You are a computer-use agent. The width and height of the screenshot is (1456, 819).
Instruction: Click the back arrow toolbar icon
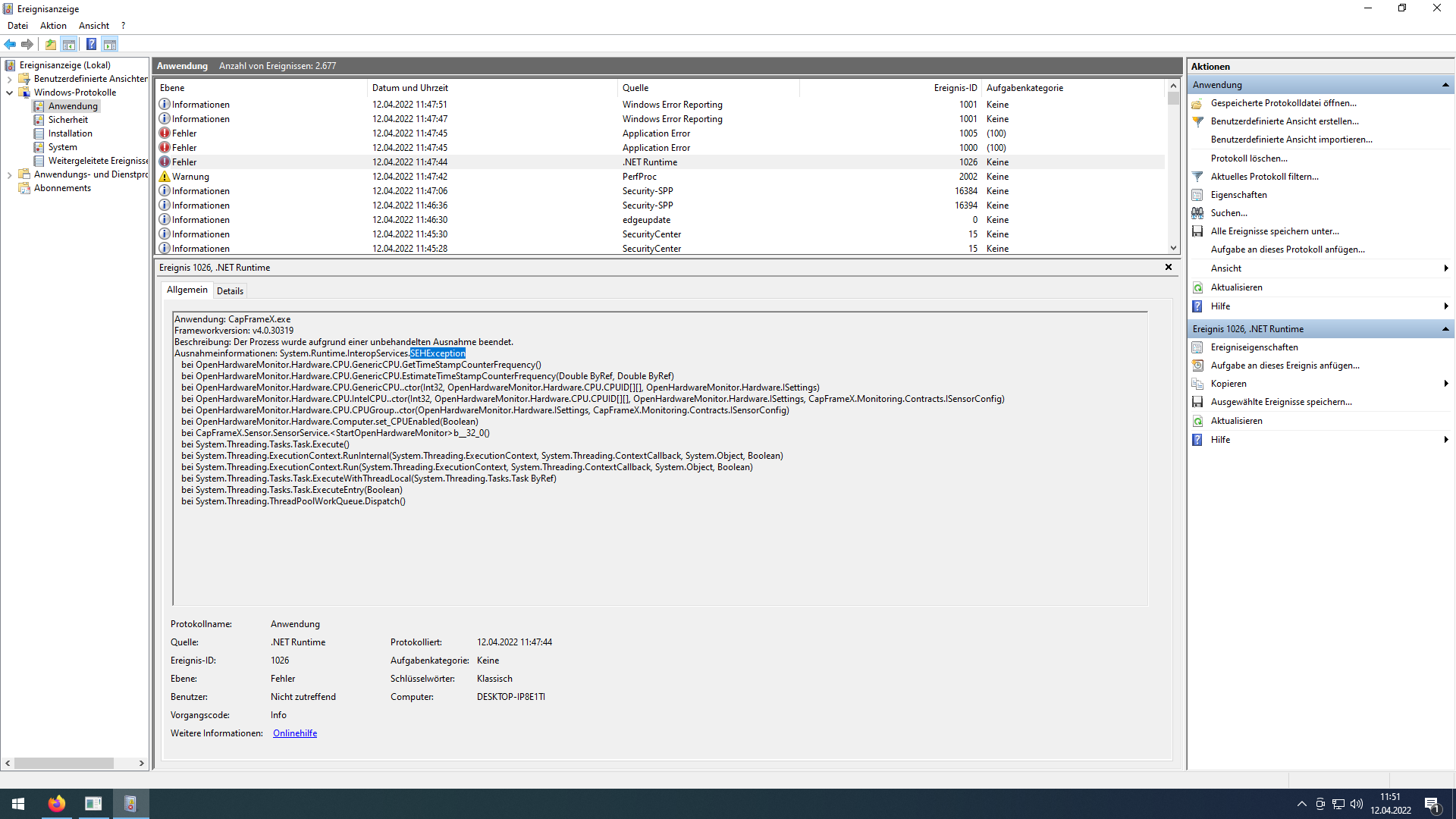tap(10, 44)
